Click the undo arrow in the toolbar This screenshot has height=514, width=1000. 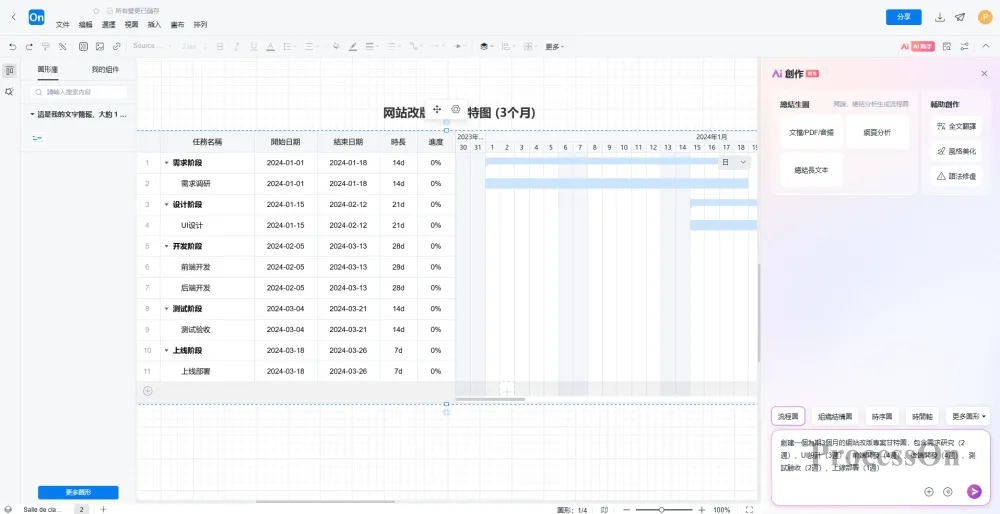tap(13, 46)
